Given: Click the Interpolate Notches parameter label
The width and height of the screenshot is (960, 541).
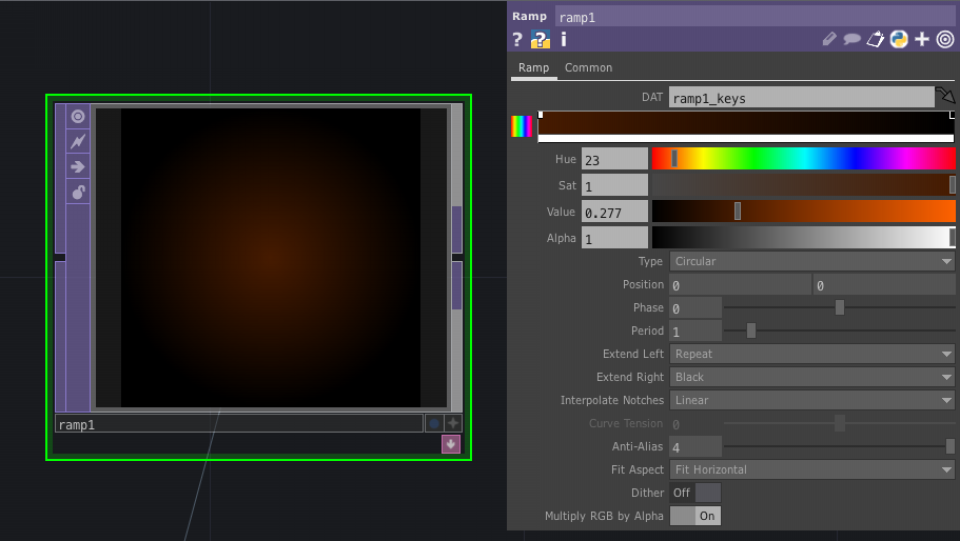Looking at the screenshot, I should [612, 400].
